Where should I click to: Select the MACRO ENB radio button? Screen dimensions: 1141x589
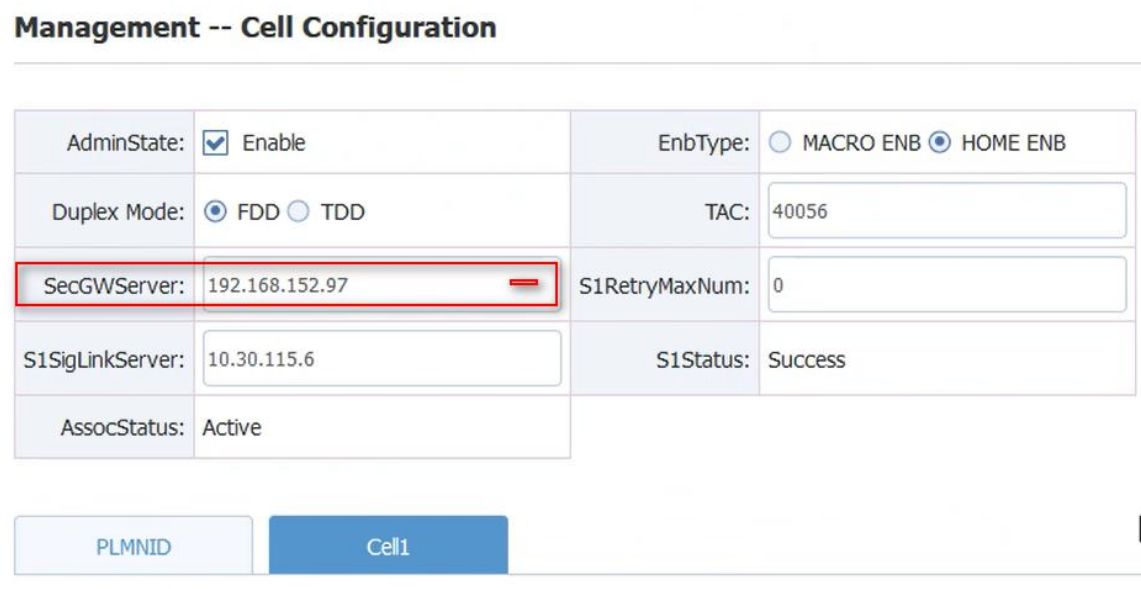click(x=780, y=143)
